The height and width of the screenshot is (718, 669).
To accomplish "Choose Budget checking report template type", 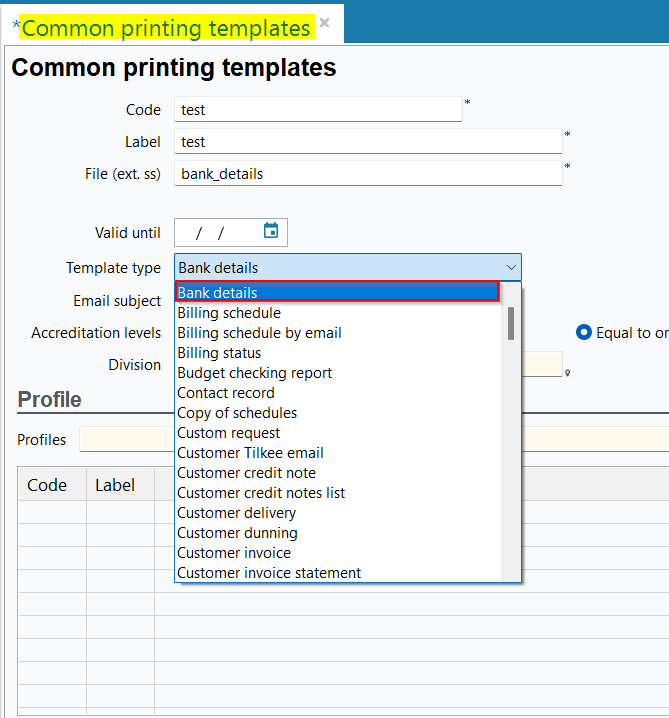I will point(254,373).
